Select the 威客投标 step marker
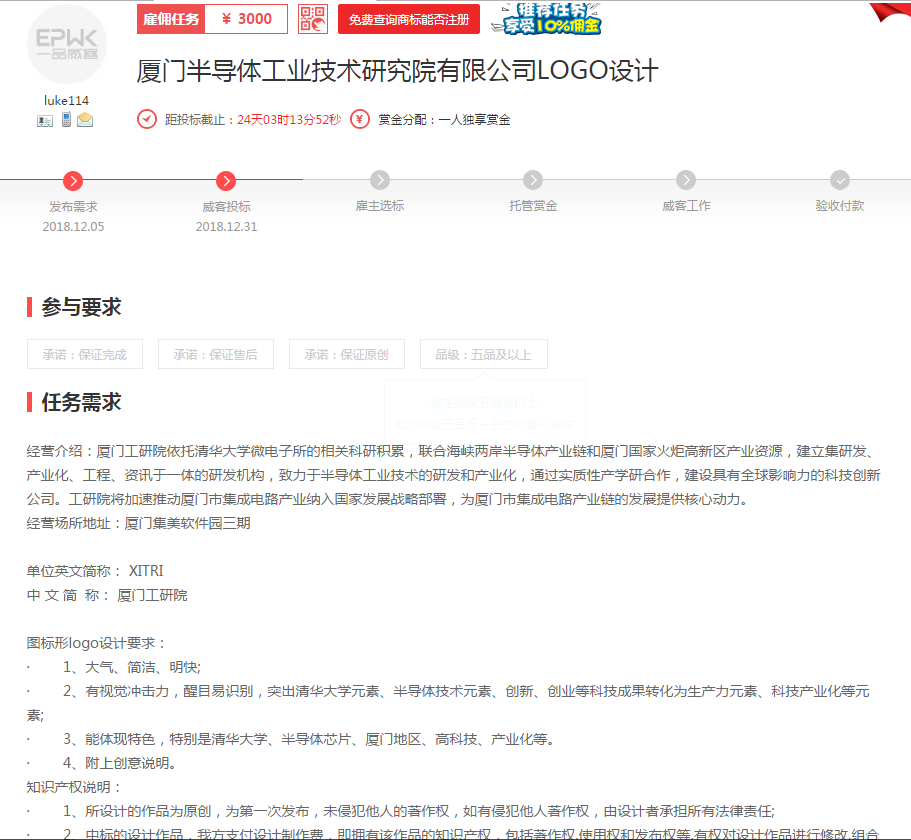The height and width of the screenshot is (840, 911). pos(226,181)
